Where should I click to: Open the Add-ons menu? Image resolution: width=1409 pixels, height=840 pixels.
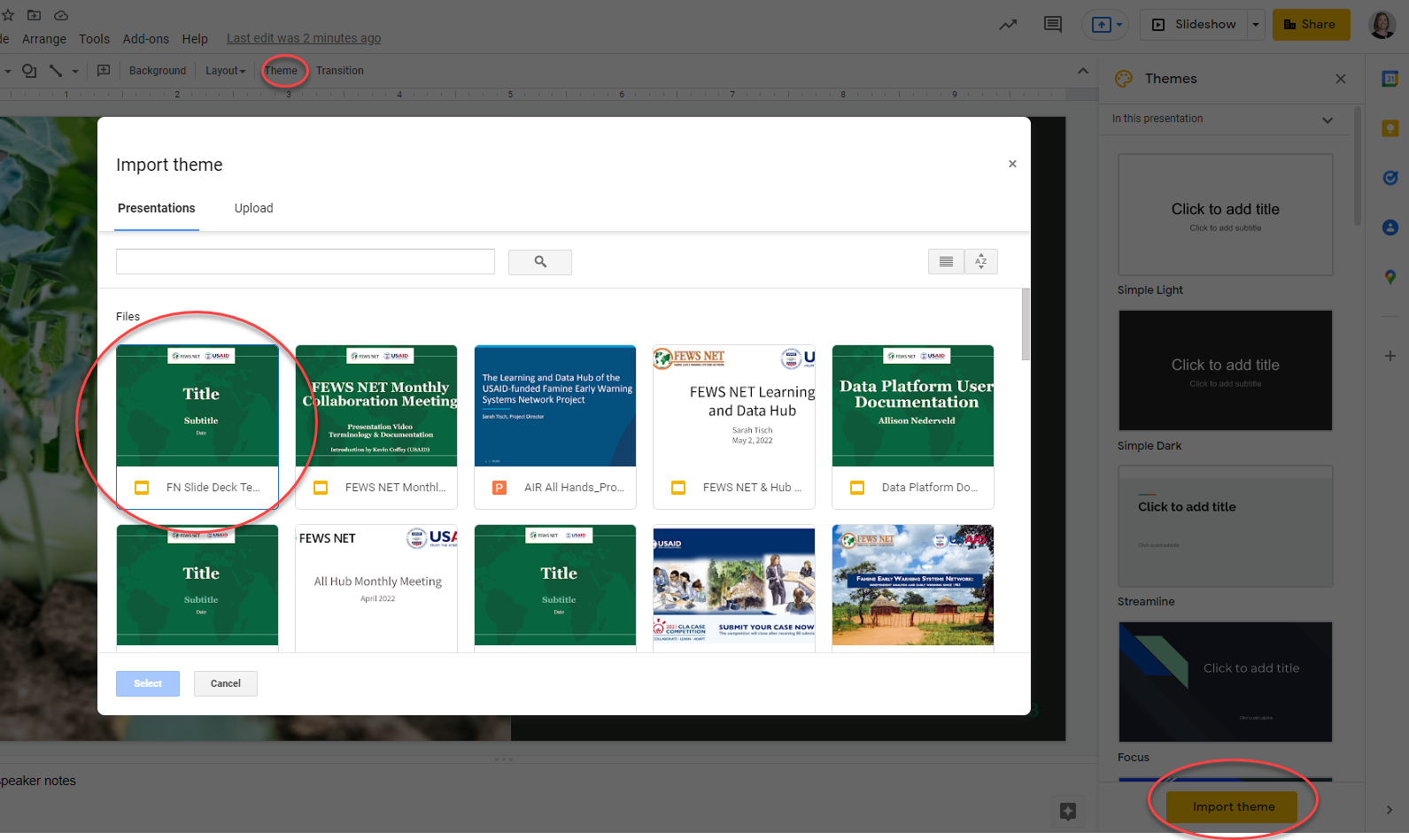(145, 39)
